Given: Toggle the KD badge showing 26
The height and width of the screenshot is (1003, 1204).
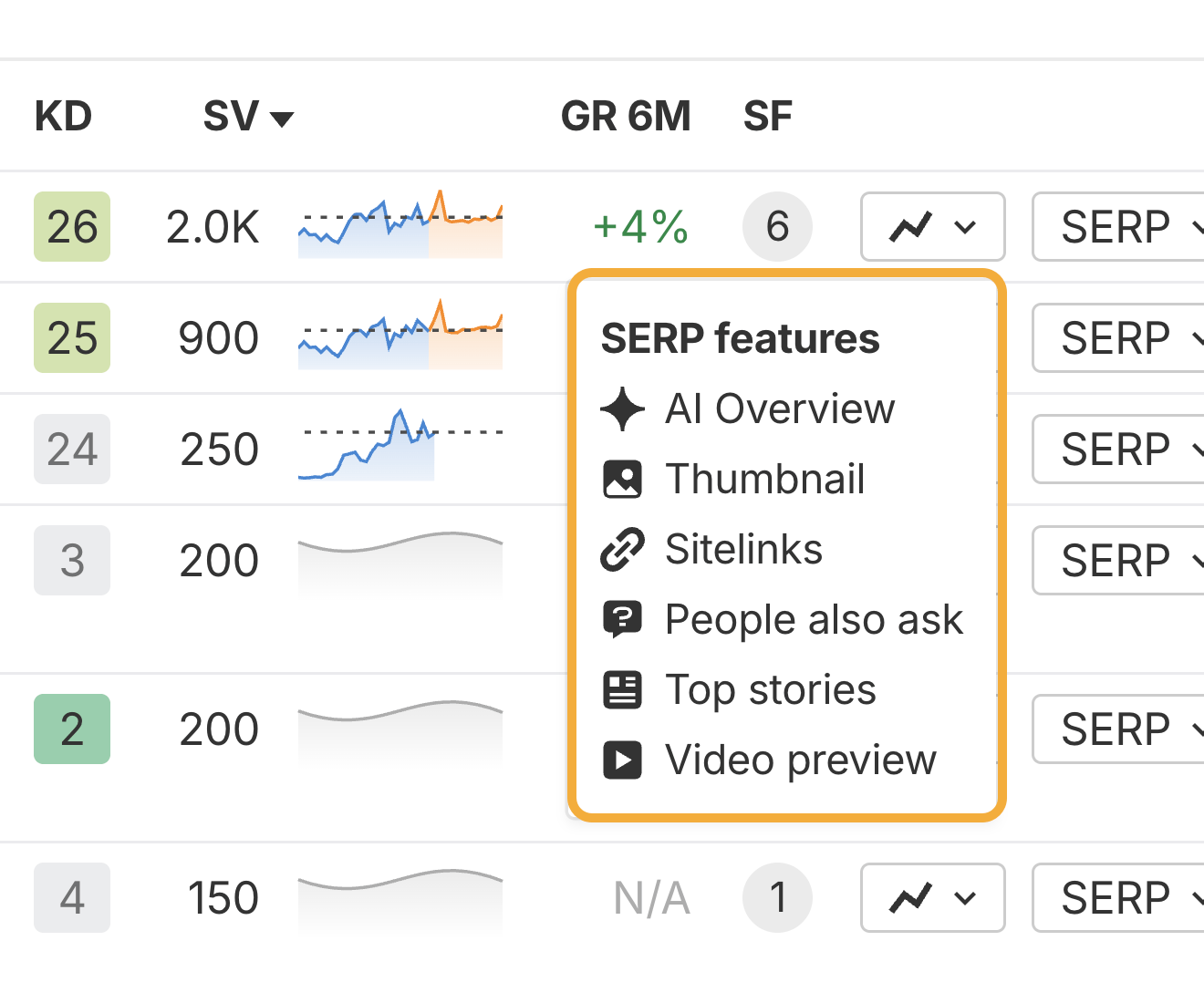Looking at the screenshot, I should [x=71, y=227].
